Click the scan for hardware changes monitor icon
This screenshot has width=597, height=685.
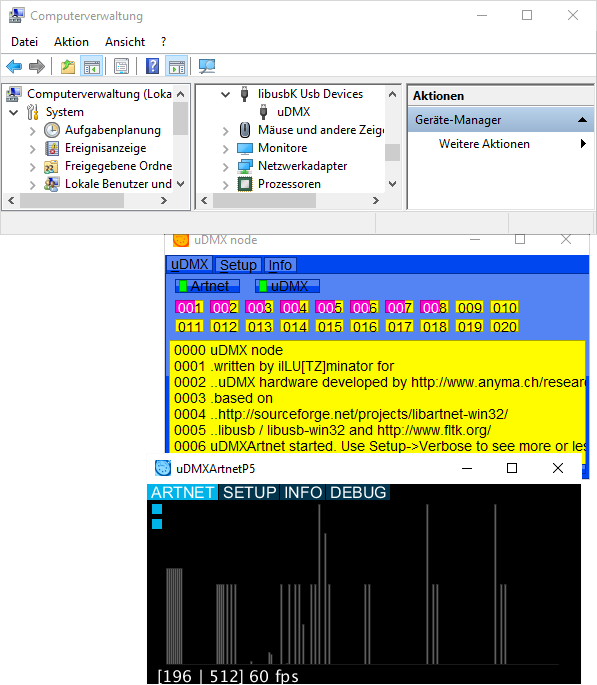coord(207,67)
